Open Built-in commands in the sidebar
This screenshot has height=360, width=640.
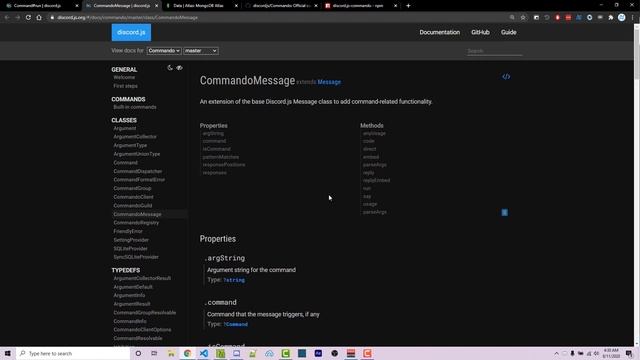click(135, 107)
